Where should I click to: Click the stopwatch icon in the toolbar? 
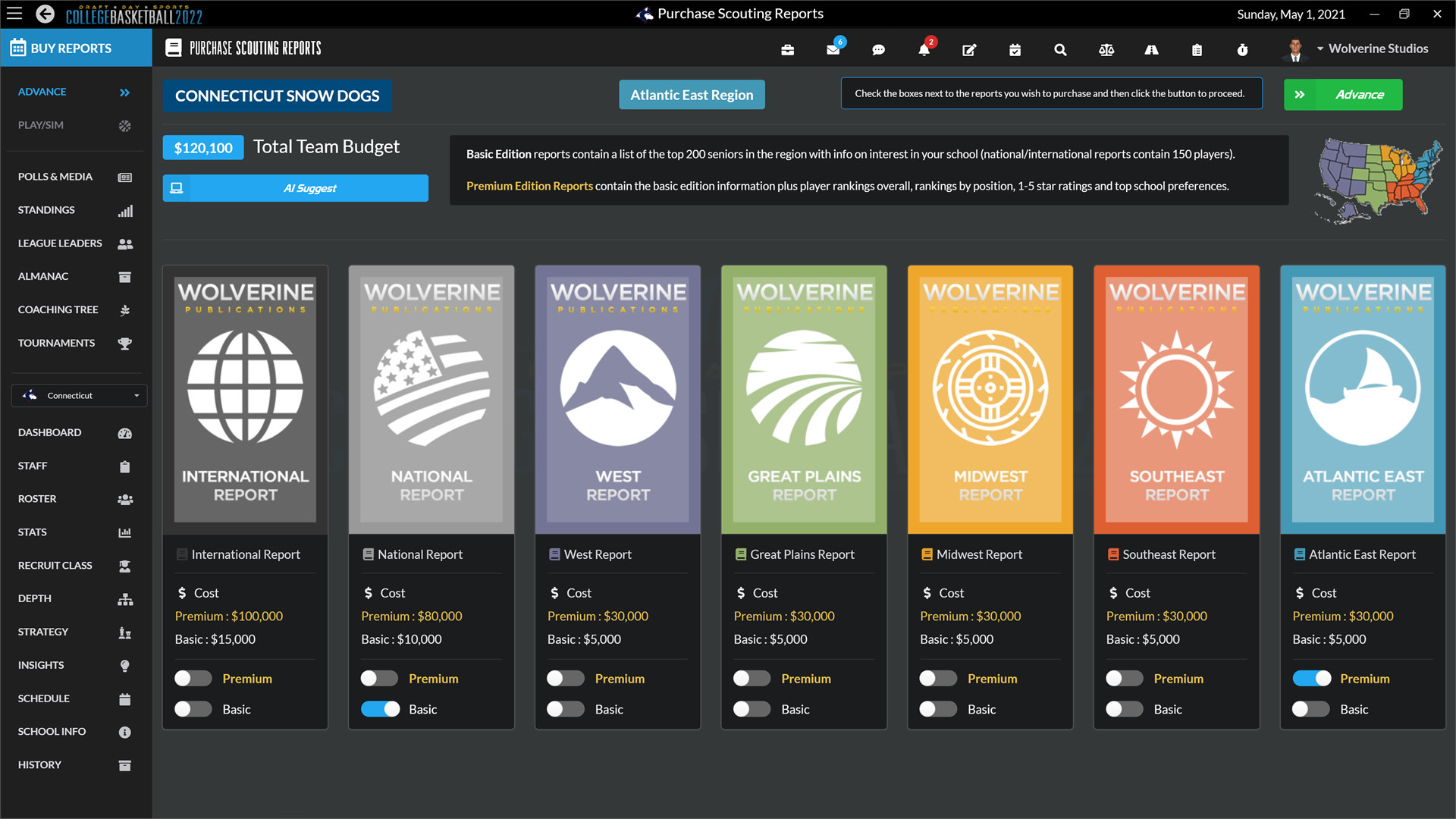tap(1242, 49)
